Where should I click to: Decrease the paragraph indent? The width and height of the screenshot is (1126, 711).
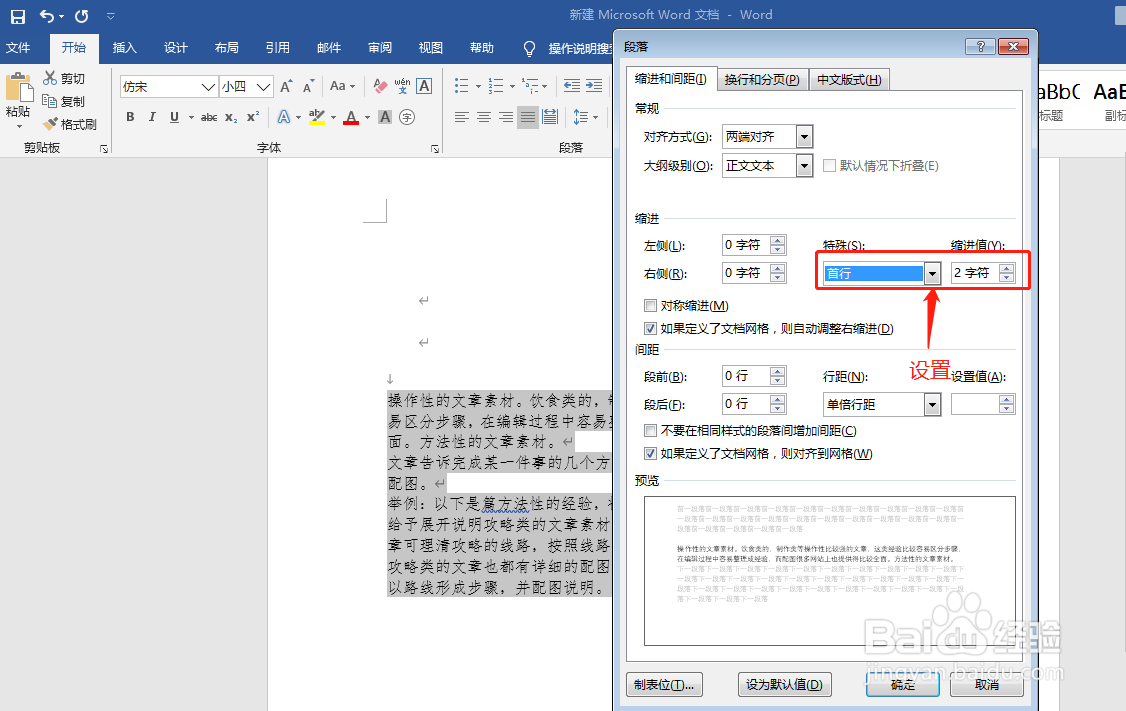(572, 87)
